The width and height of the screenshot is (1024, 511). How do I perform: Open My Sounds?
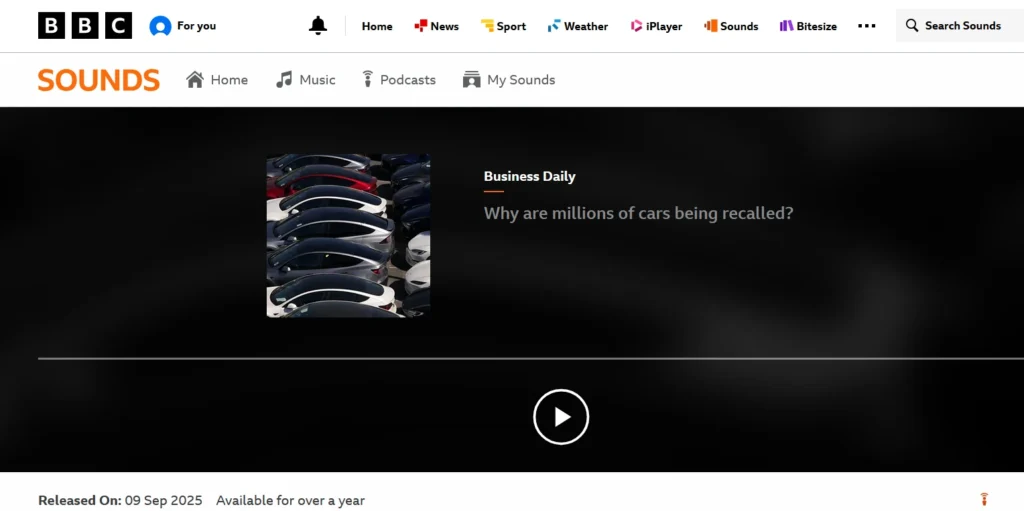[x=509, y=80]
